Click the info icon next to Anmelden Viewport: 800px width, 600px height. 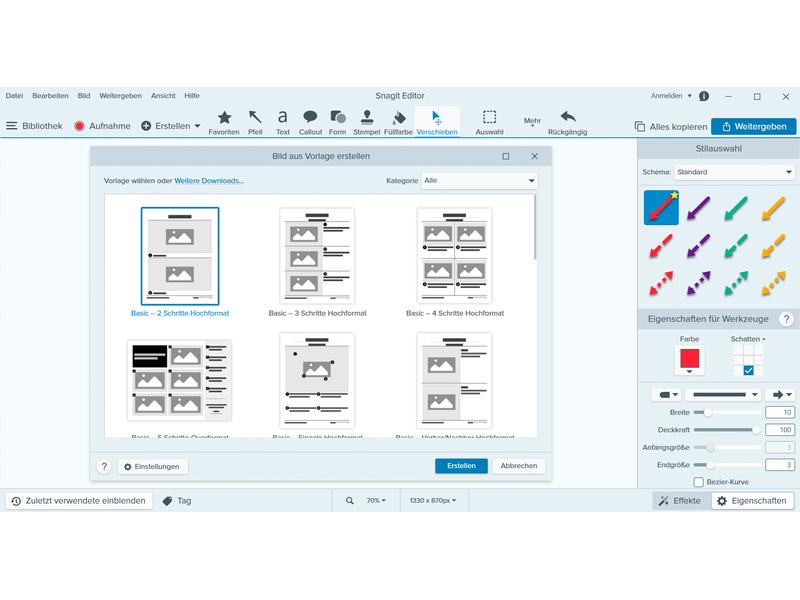click(704, 96)
